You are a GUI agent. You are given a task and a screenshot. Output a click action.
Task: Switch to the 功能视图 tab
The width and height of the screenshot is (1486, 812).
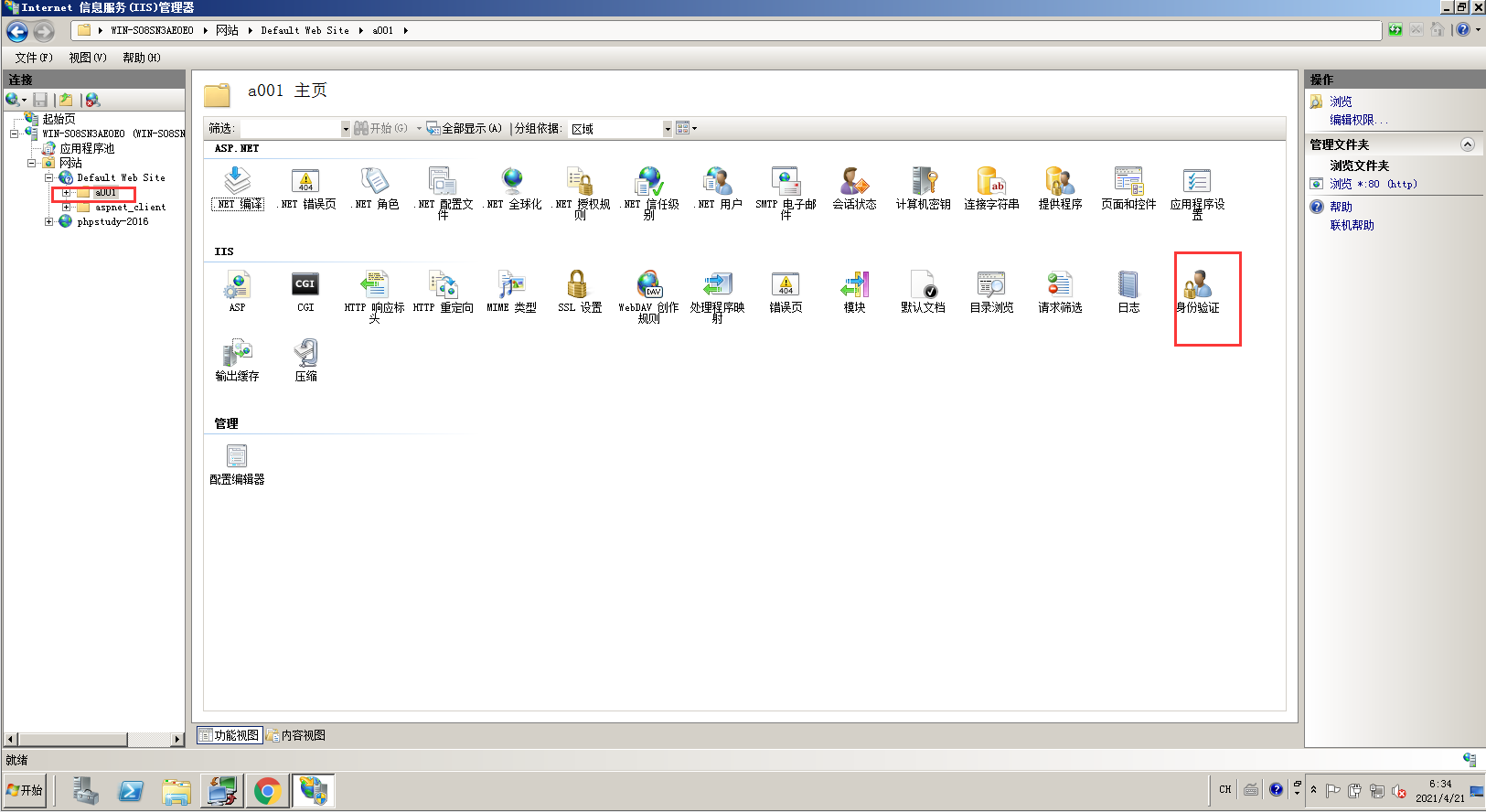pos(230,735)
